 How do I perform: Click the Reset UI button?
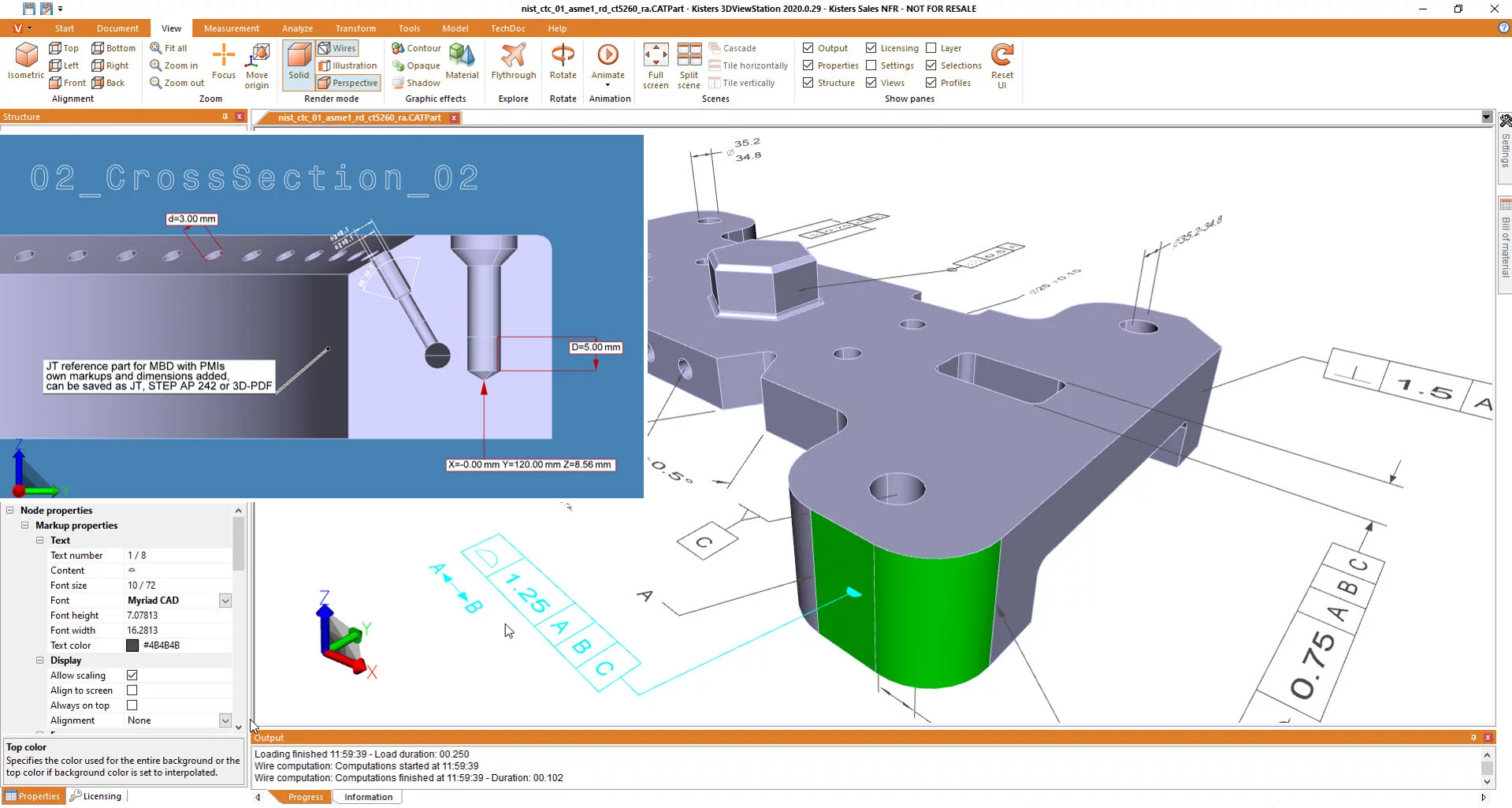pos(1001,63)
